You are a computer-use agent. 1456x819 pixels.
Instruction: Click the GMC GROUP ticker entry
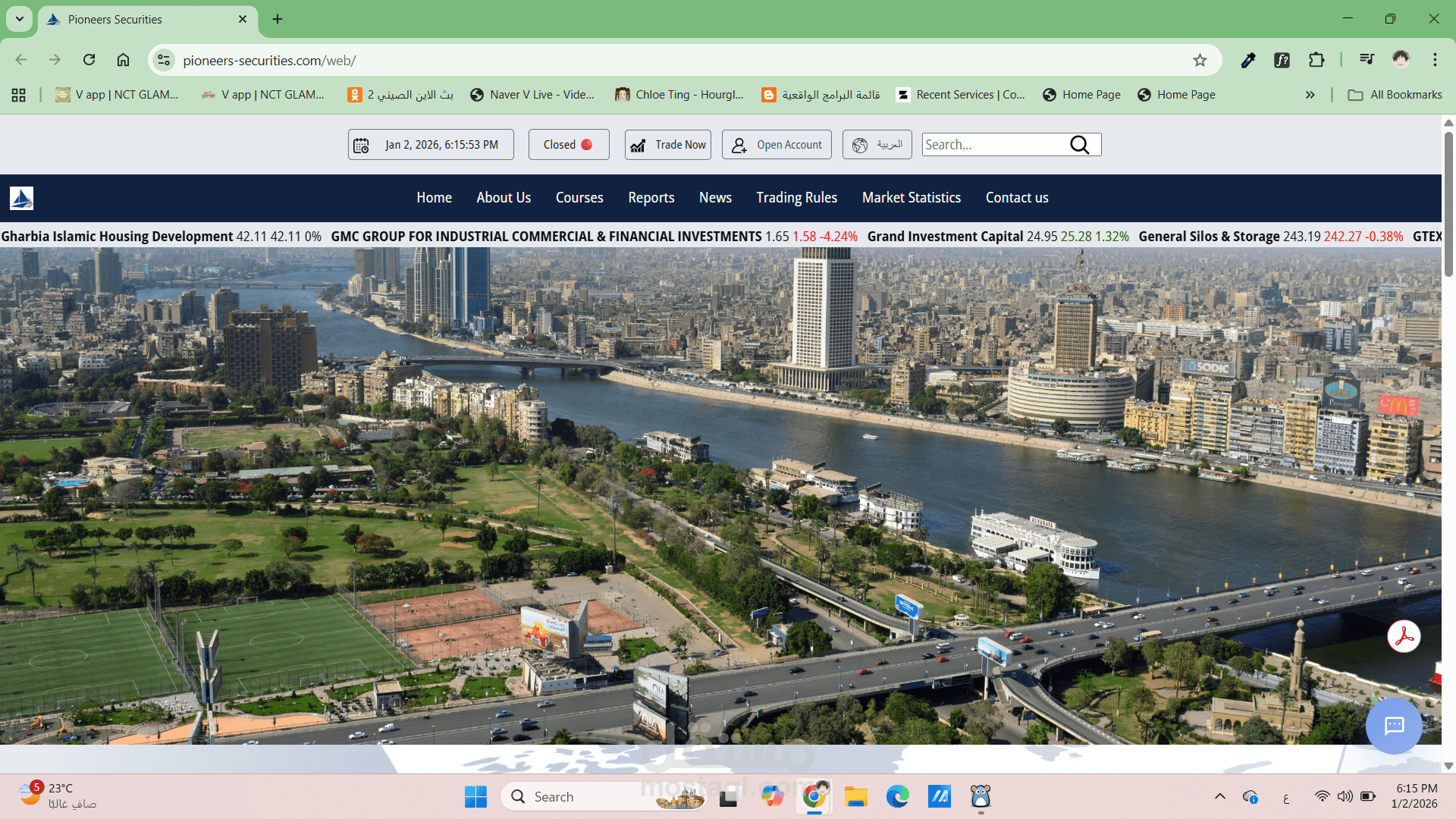click(594, 237)
